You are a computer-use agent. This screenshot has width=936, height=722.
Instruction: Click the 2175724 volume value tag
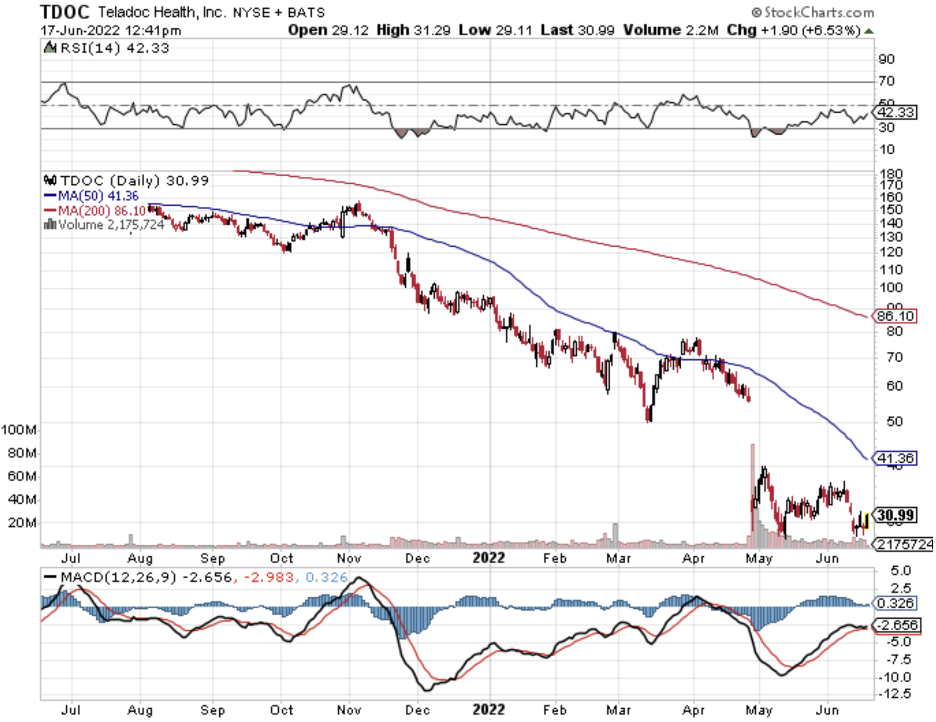pos(904,544)
